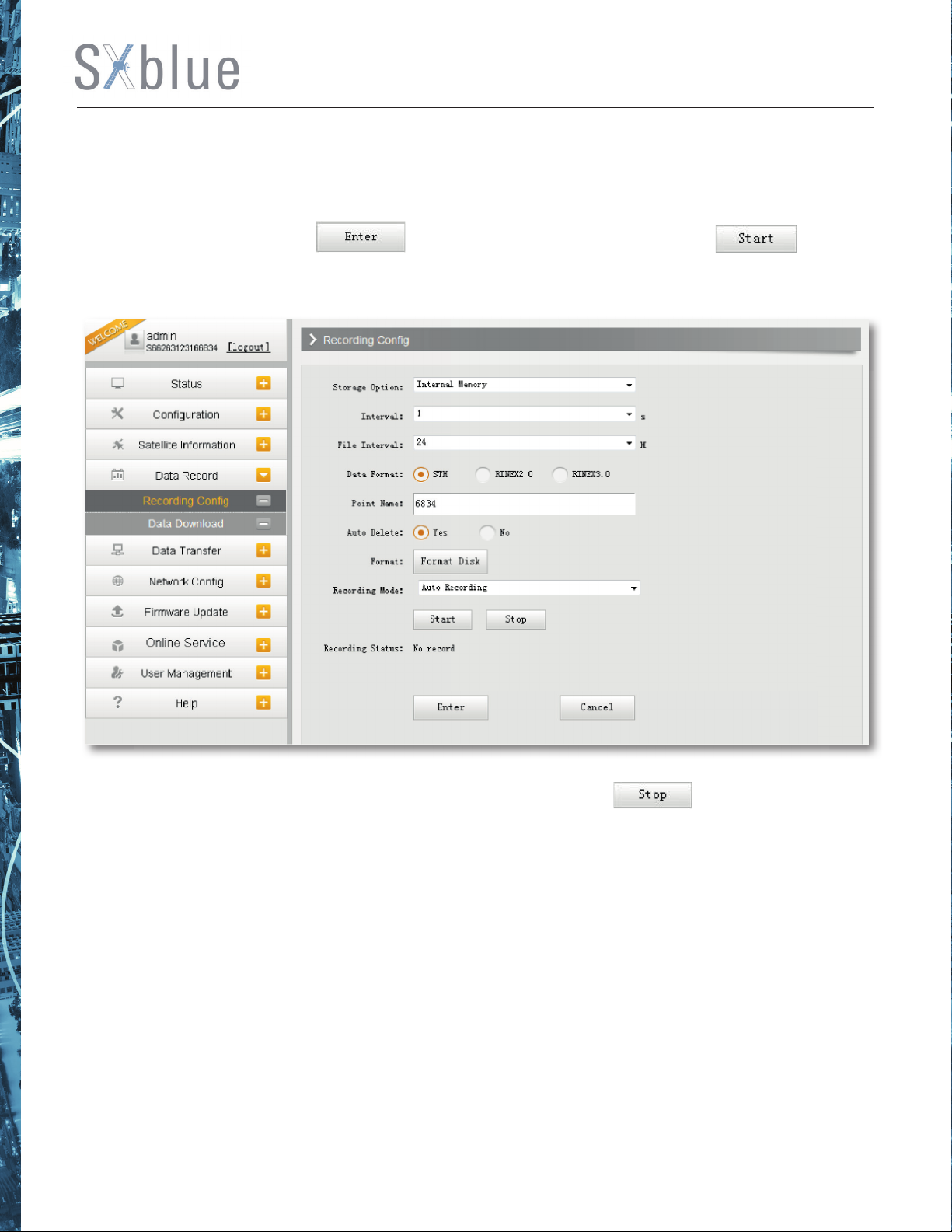Click the Recording Config header arrow

click(313, 340)
